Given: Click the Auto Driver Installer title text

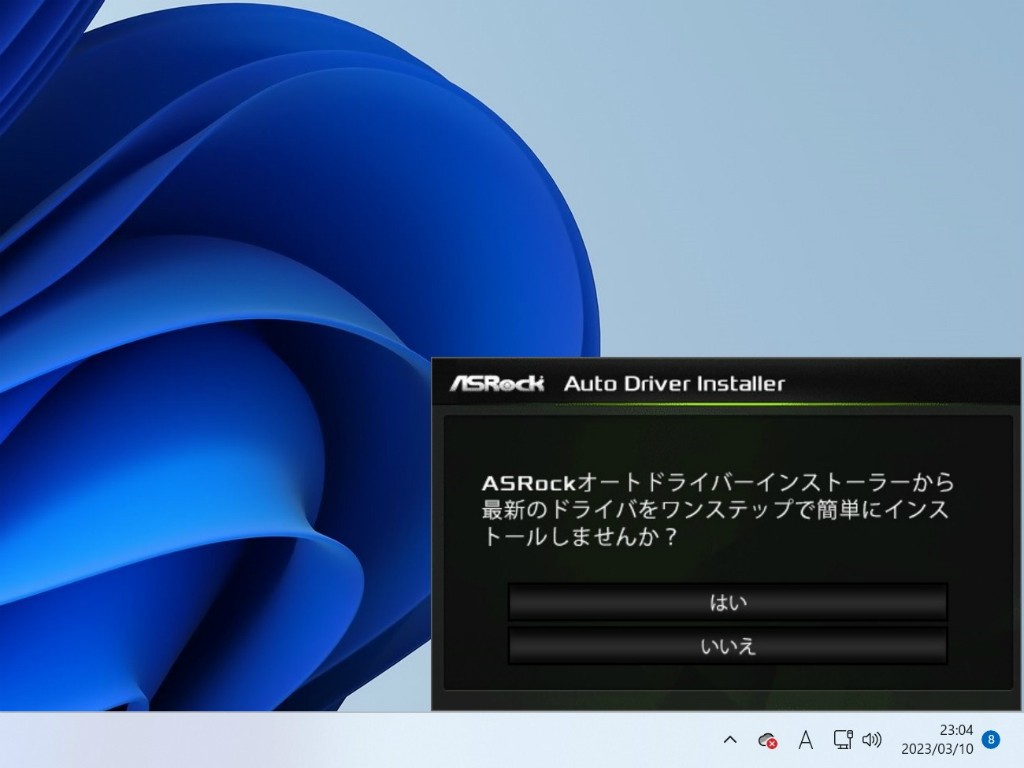Looking at the screenshot, I should pos(674,383).
